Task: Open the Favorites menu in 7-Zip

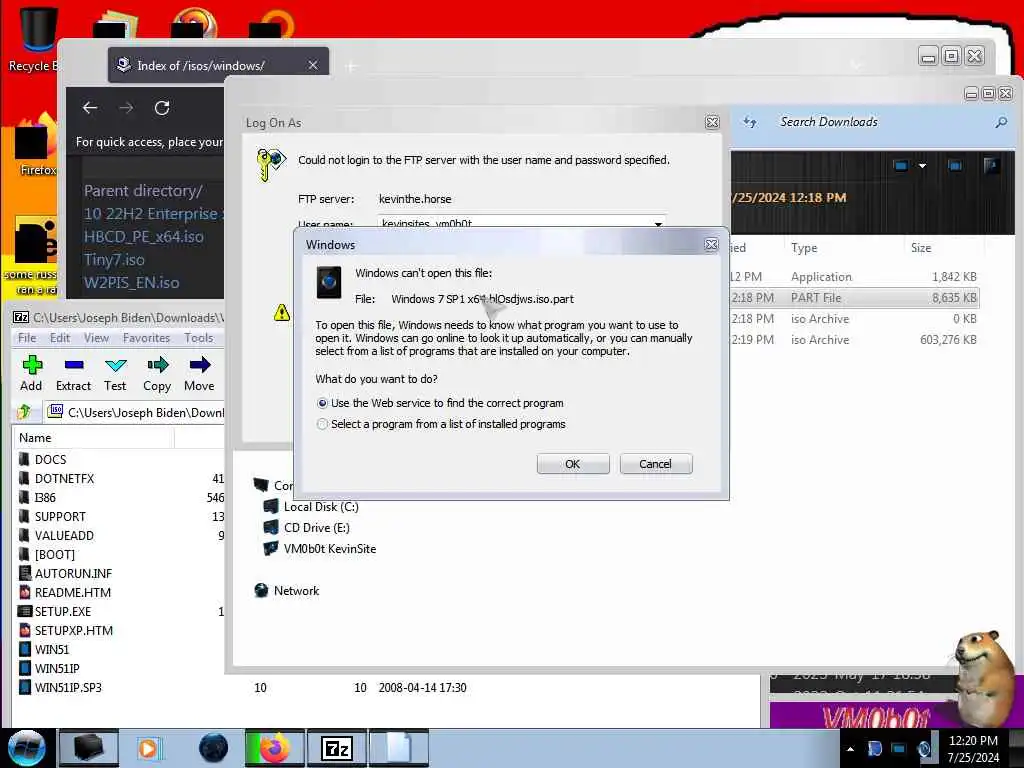Action: [x=146, y=338]
